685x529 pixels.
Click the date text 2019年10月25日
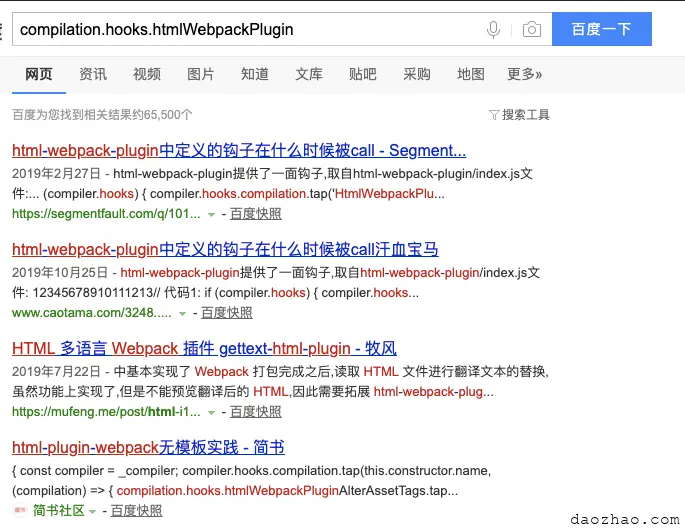(x=60, y=273)
